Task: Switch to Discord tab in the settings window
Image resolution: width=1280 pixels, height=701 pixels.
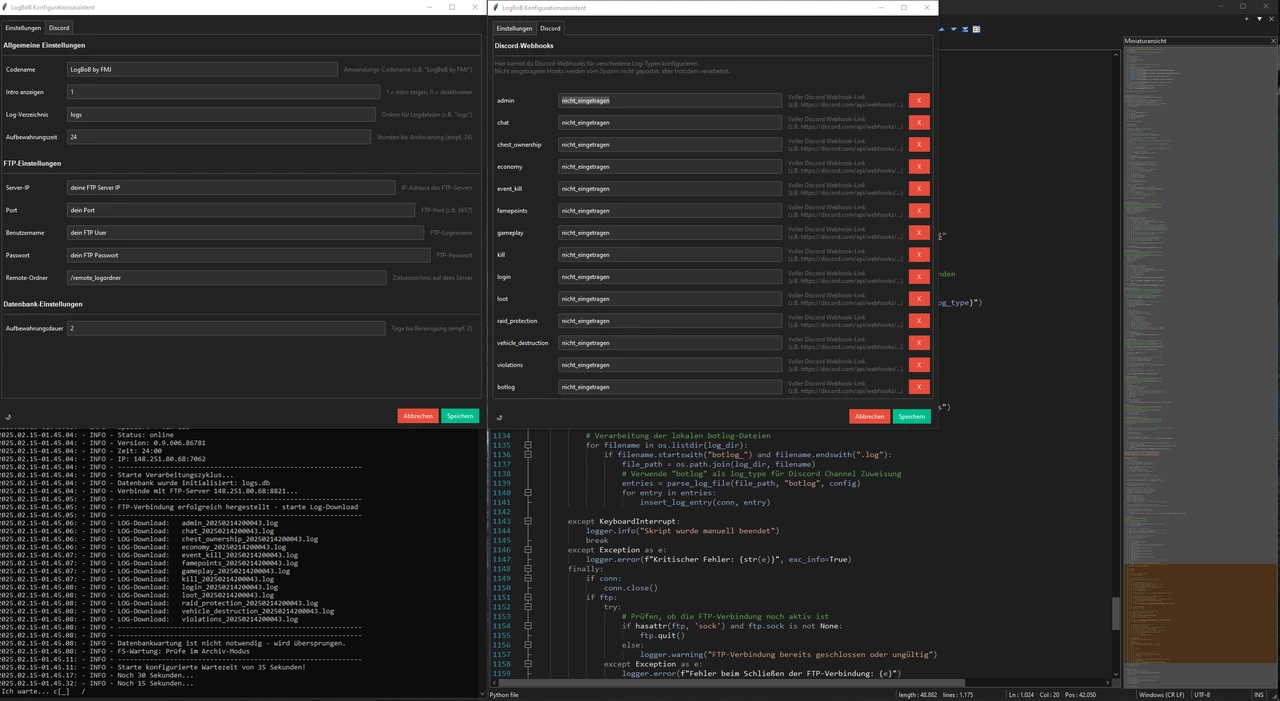Action: [59, 28]
